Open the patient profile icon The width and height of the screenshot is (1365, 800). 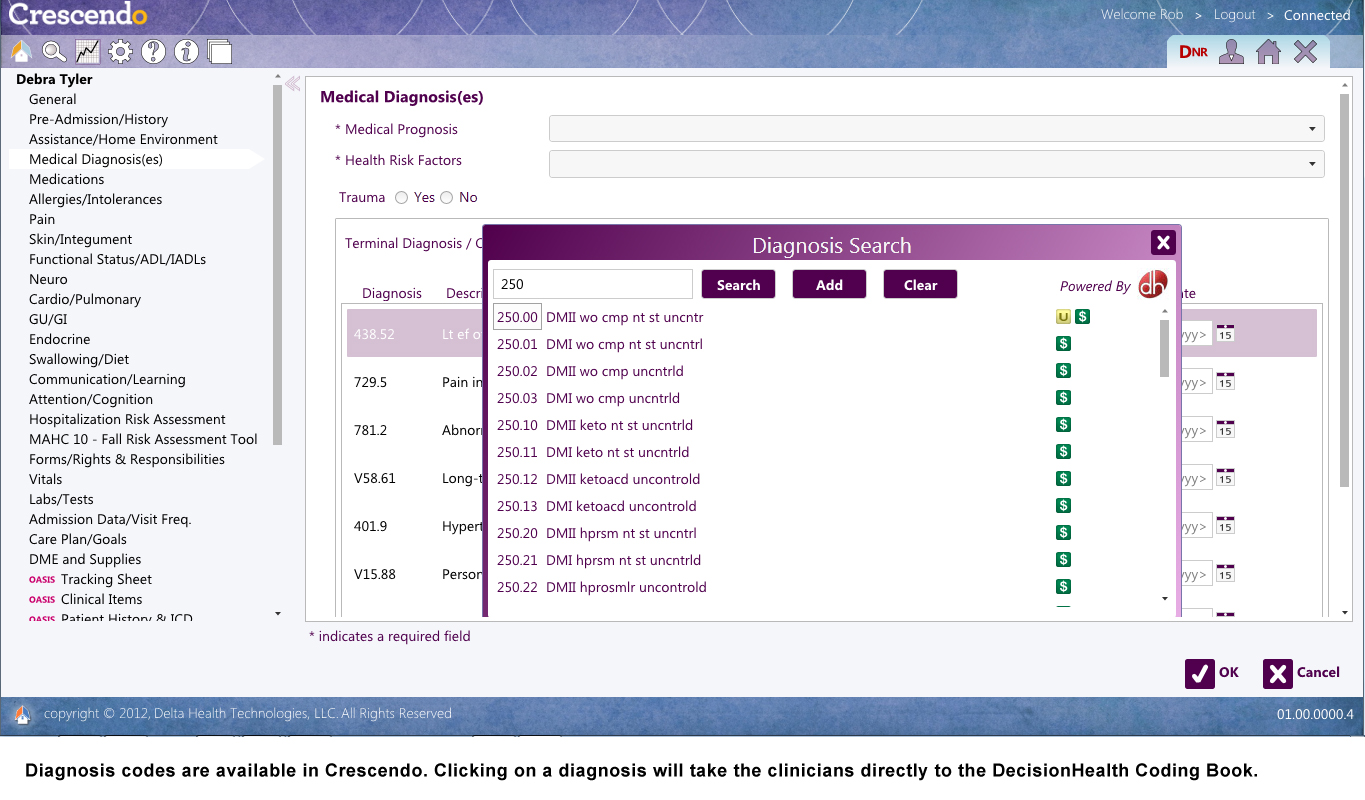coord(1231,52)
